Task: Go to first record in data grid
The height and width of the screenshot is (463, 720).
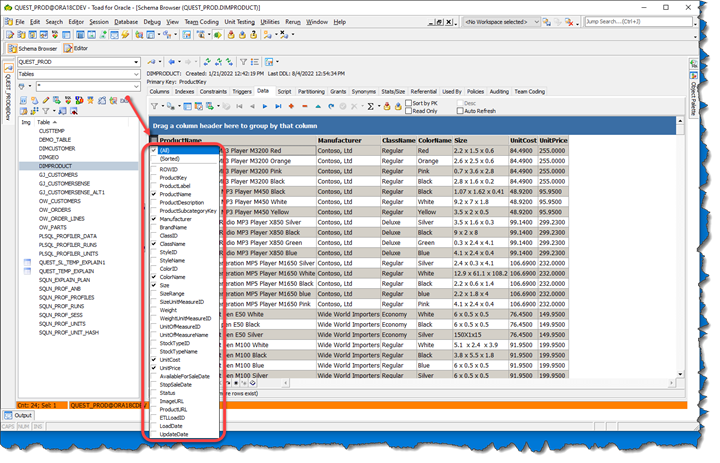Action: 239,107
